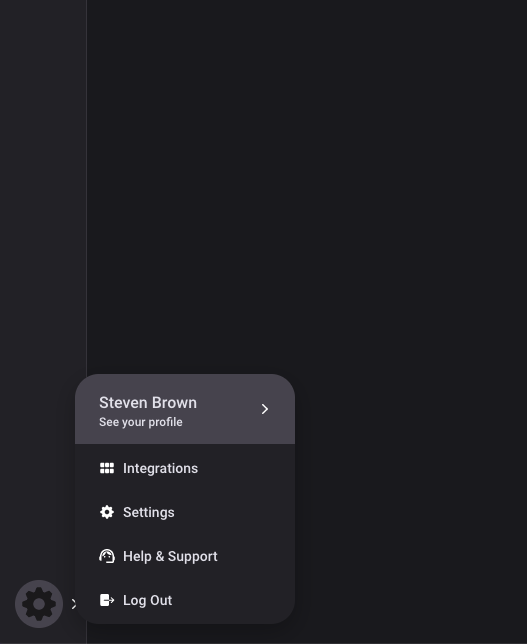The image size is (527, 644).
Task: Click the headset icon for Help & Support
Action: [107, 556]
